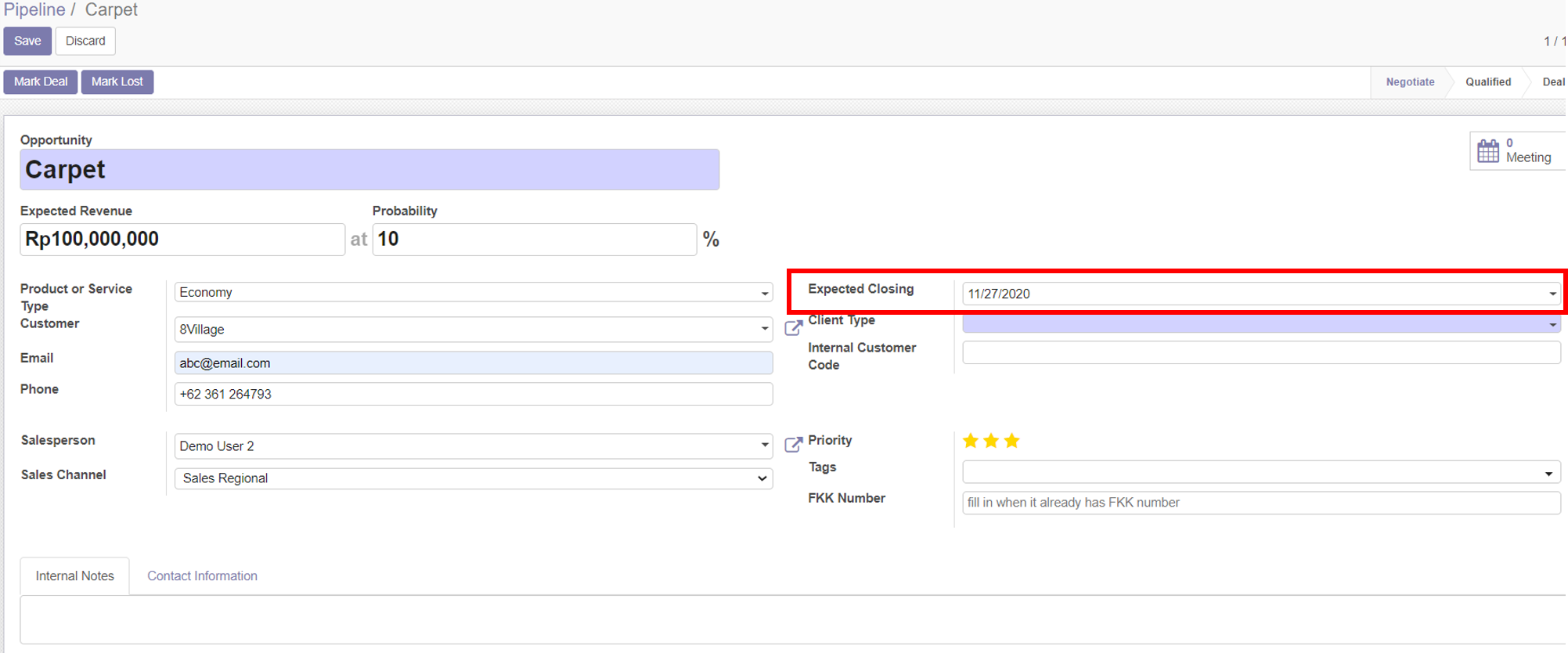This screenshot has width=1568, height=653.
Task: Open the Sales Channel Sales Regional dropdown
Action: [474, 478]
